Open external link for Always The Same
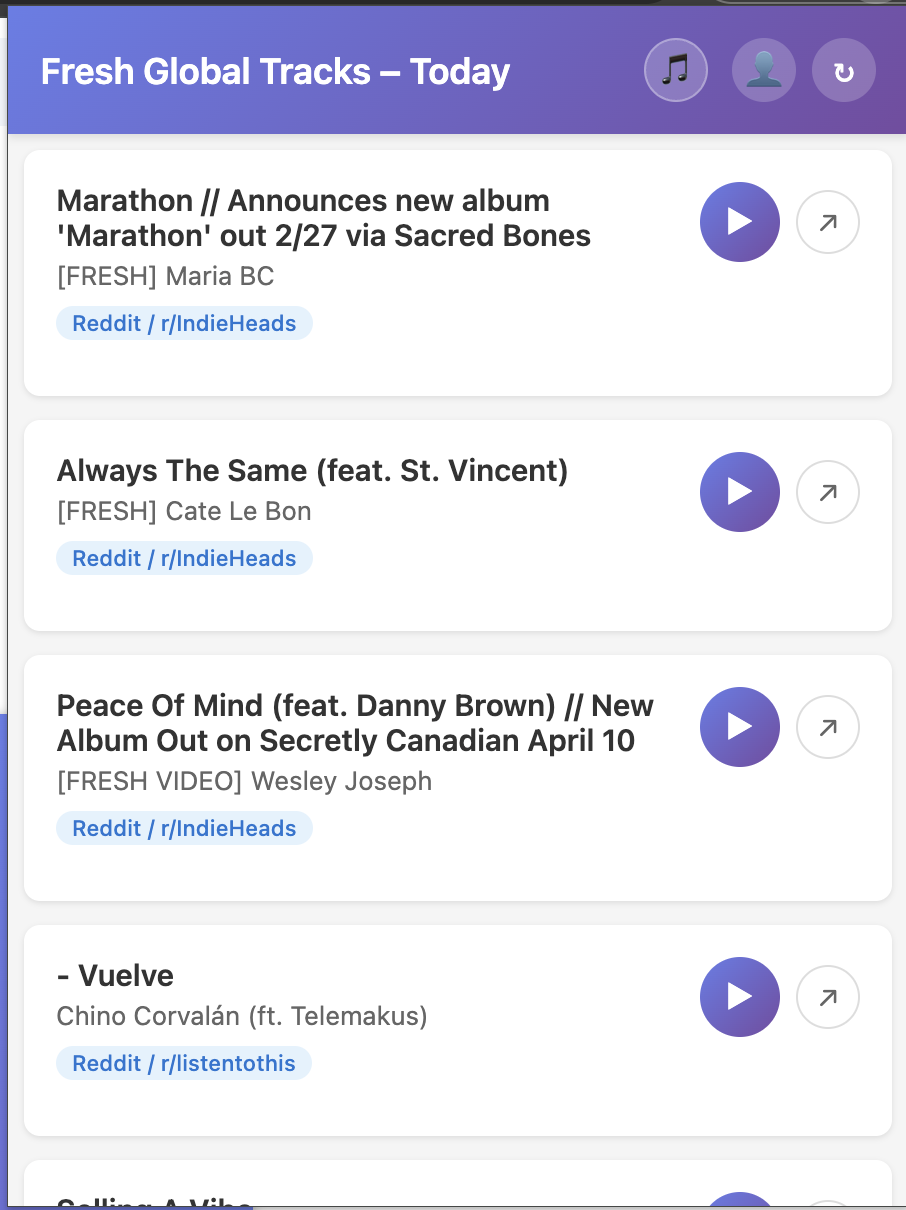Screen dimensions: 906x1210 [x=827, y=492]
